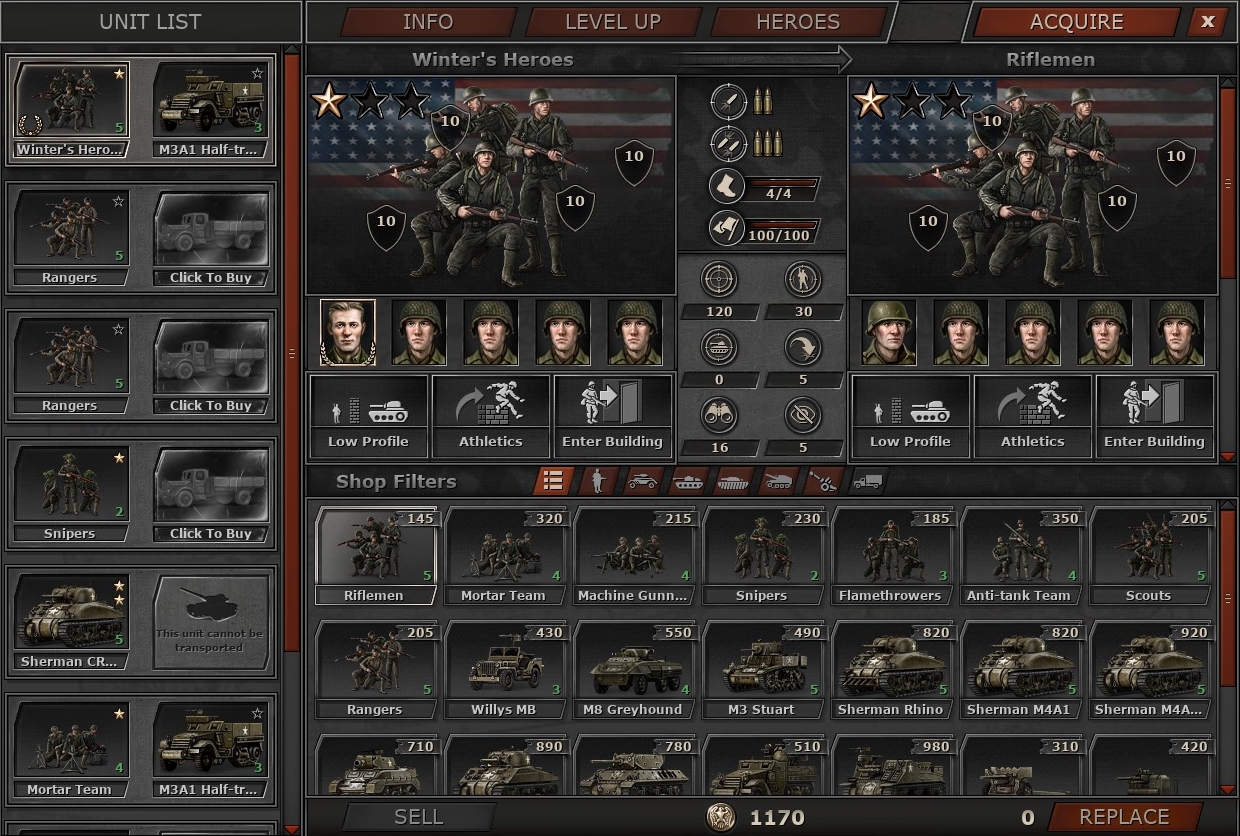
Task: Click Winter's Heroes Low Profile ability icon
Action: pos(368,415)
